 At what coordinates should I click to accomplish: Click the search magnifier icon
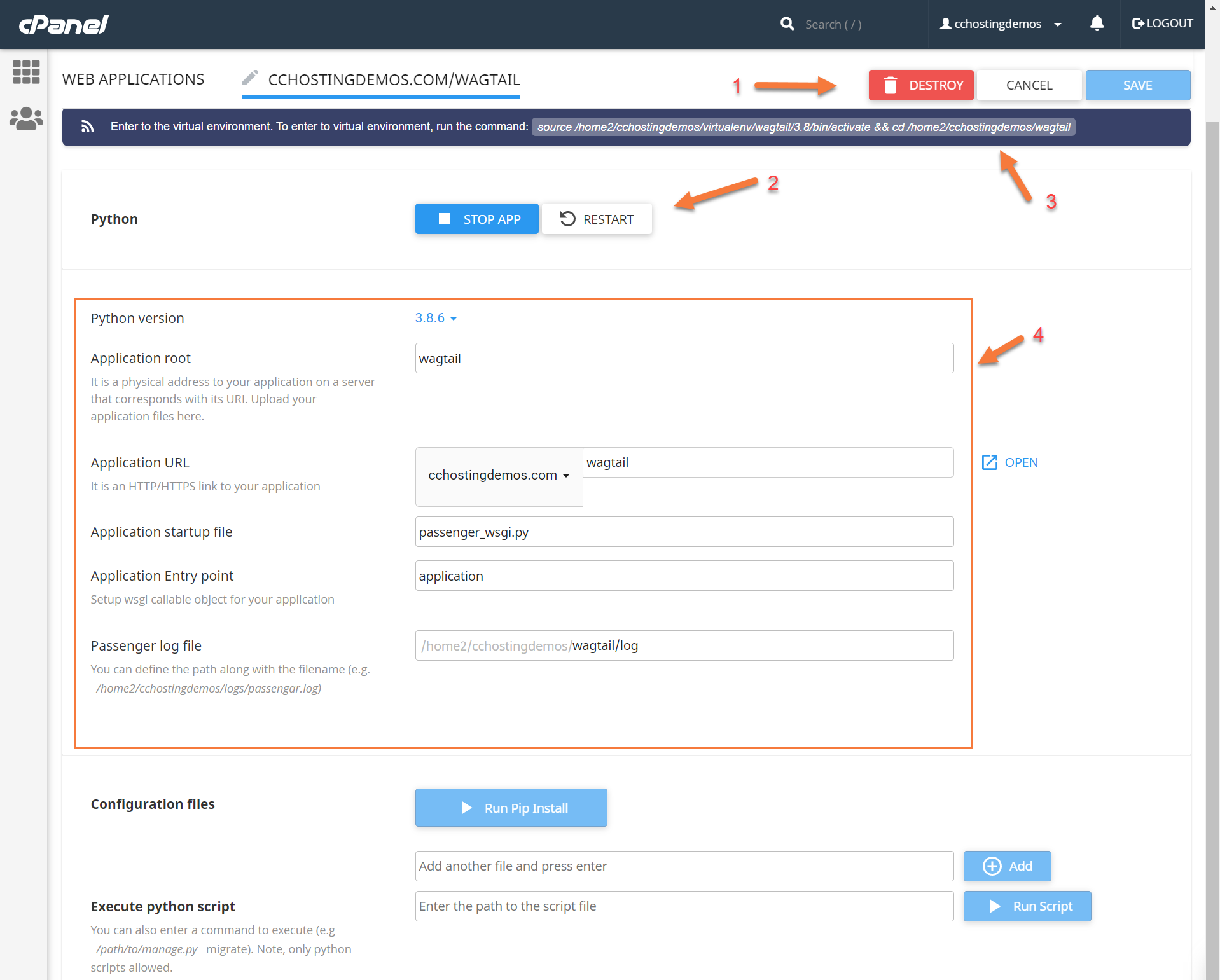click(787, 24)
